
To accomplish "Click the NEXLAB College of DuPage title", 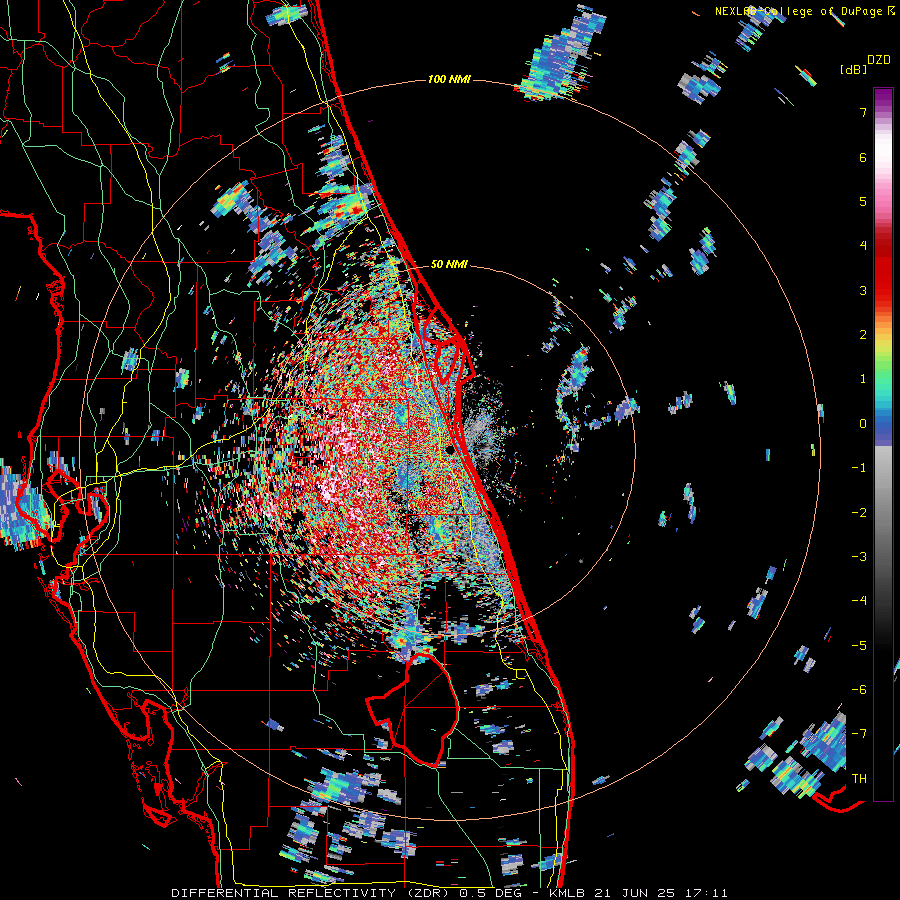I will pos(804,11).
